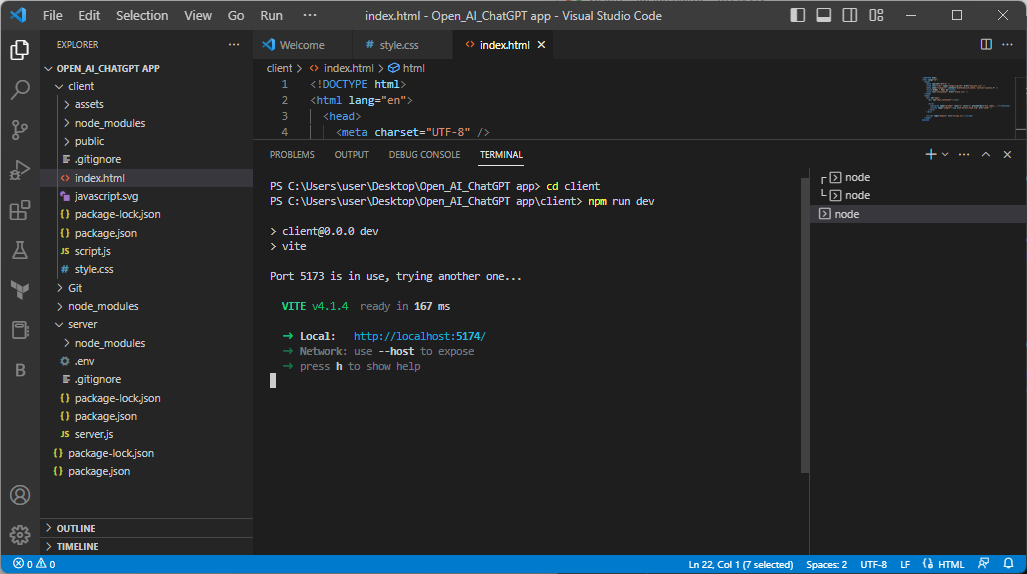Open script.js file in explorer
This screenshot has height=574, width=1027.
point(147,251)
